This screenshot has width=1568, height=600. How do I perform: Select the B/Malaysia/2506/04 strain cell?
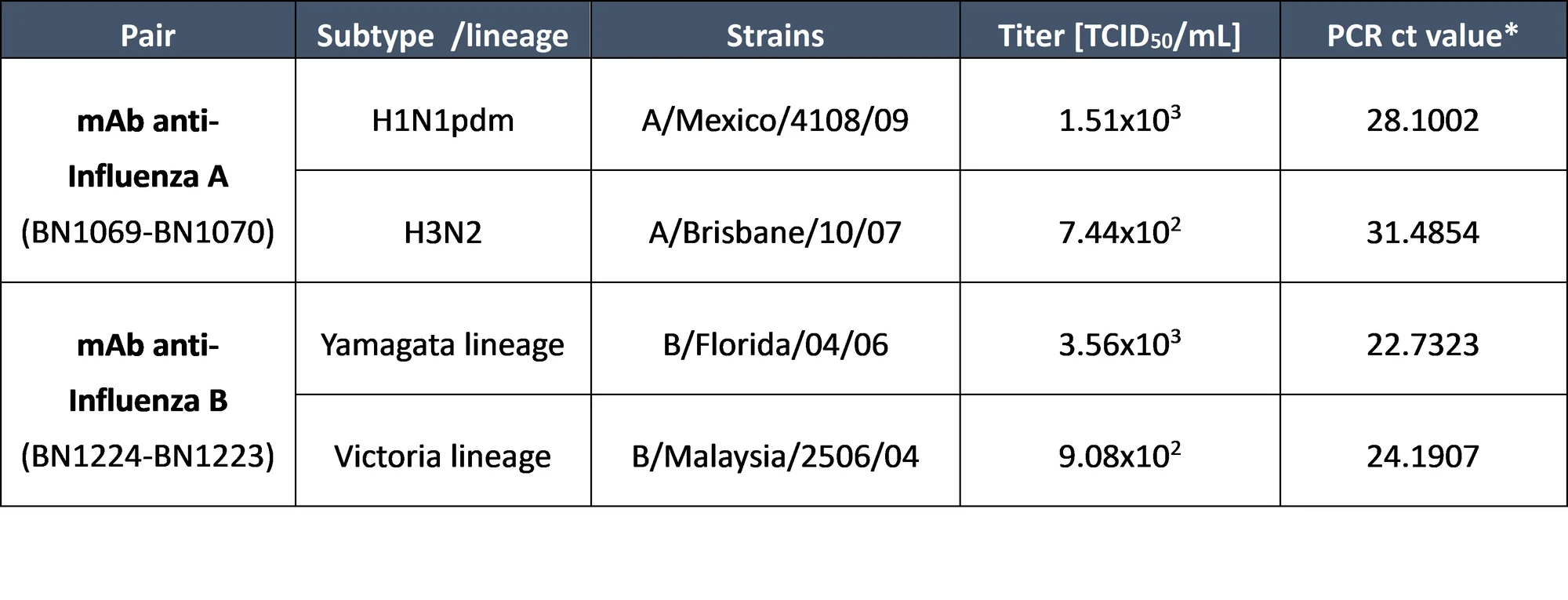pos(775,450)
